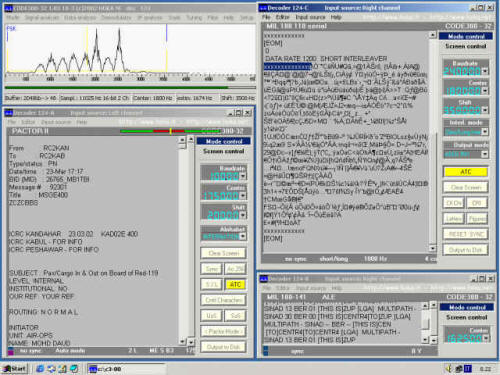Open the Shift 200.00 dropdown in PACTOR panel
The height and width of the screenshot is (375, 500).
point(243,215)
